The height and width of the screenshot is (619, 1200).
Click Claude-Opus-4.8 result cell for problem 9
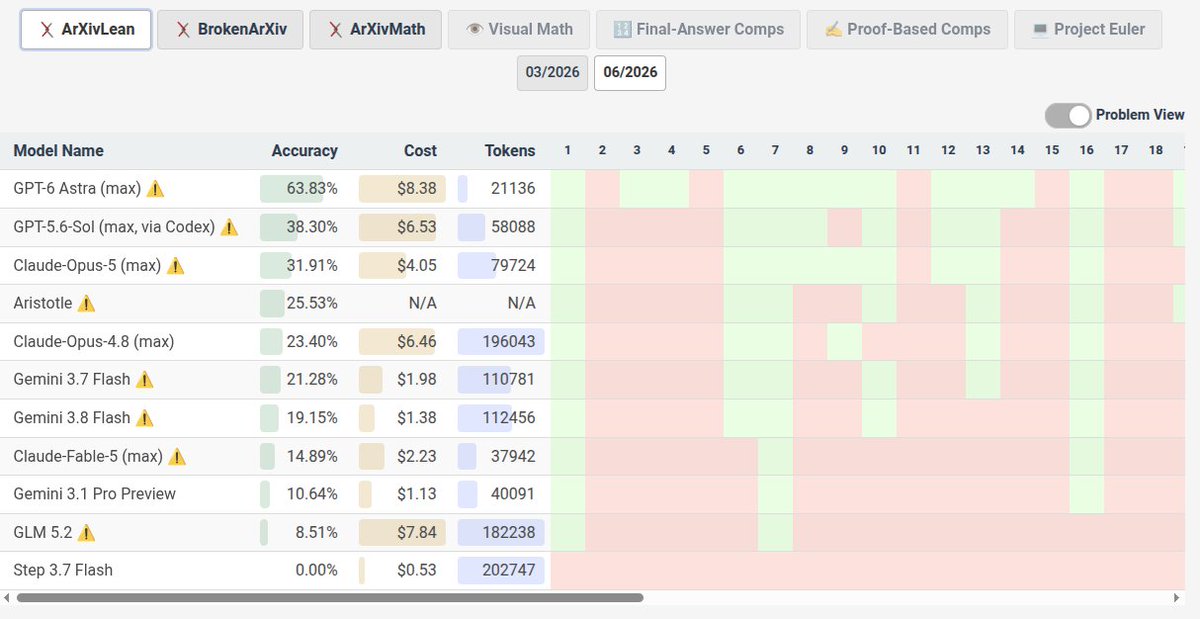tap(845, 341)
